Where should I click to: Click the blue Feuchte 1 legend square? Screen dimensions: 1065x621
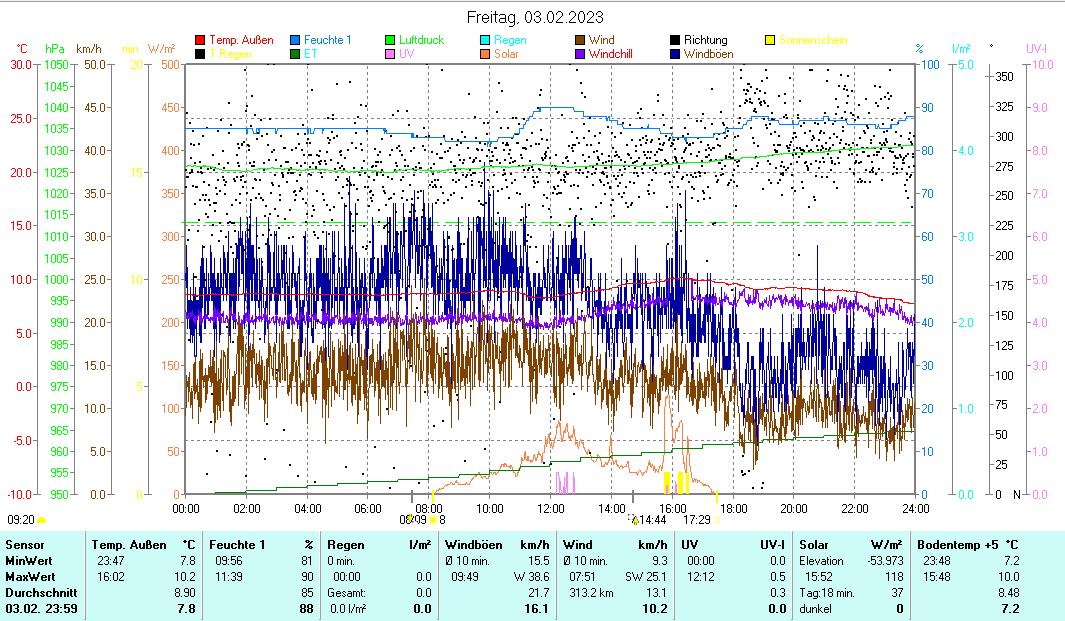[x=295, y=41]
